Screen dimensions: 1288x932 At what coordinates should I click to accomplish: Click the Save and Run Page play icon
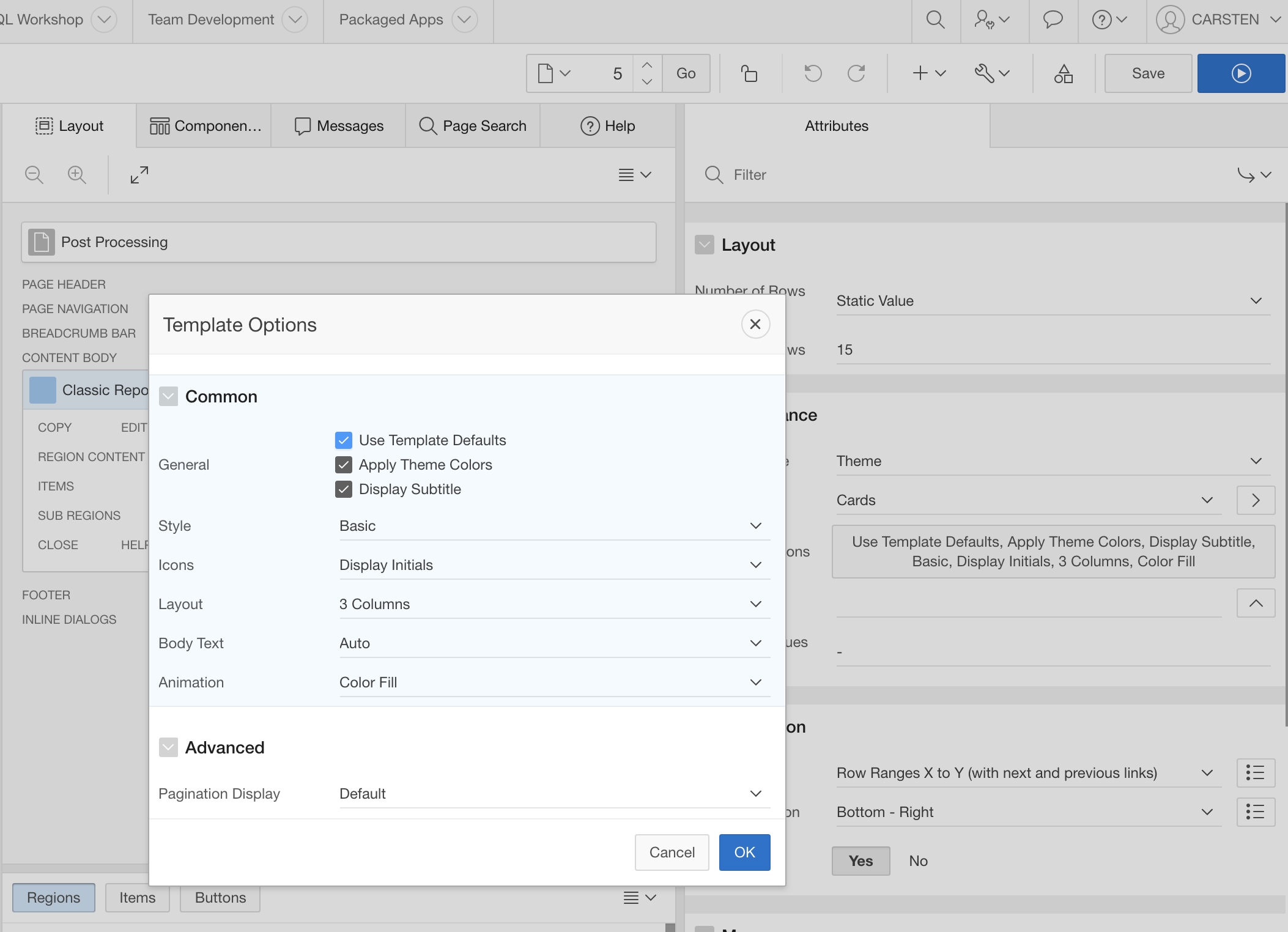coord(1241,73)
